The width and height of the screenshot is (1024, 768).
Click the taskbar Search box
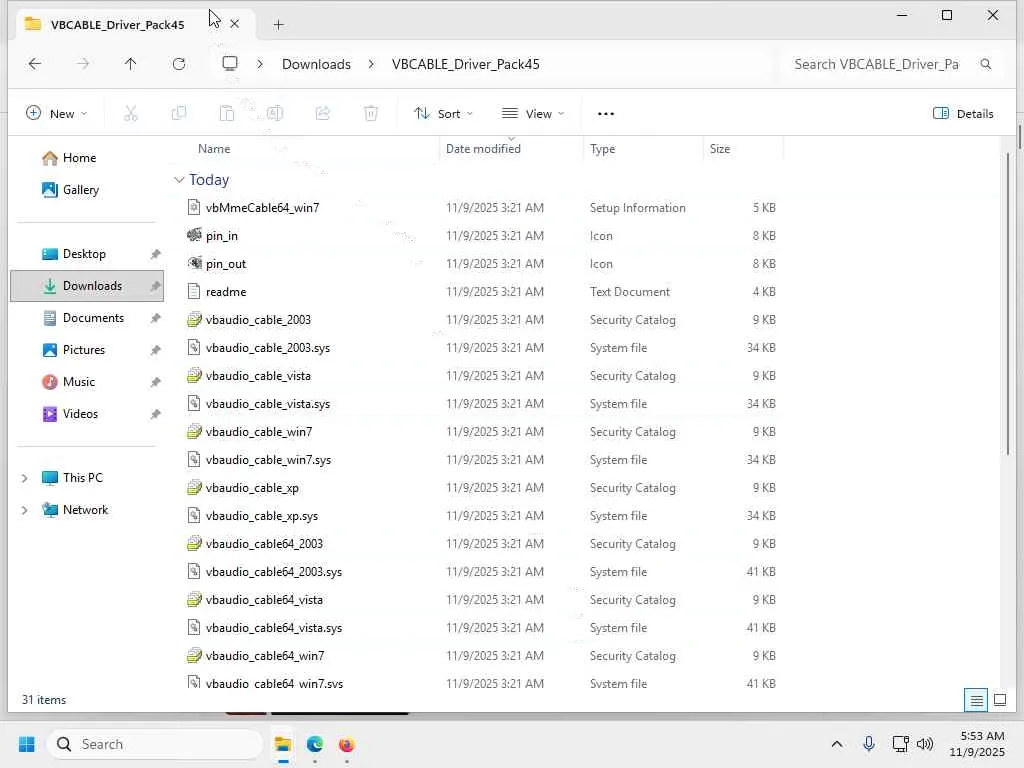pos(155,744)
